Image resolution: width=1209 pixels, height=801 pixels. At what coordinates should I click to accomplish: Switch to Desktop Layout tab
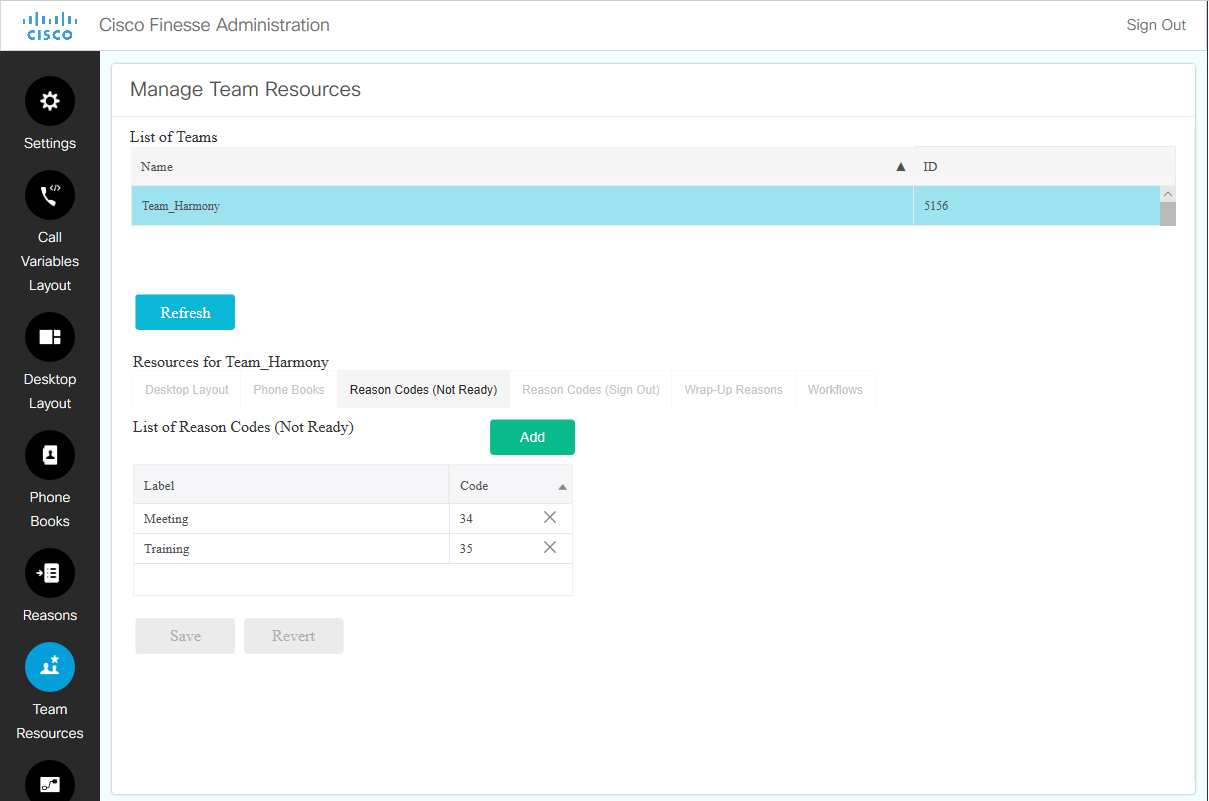(x=187, y=390)
